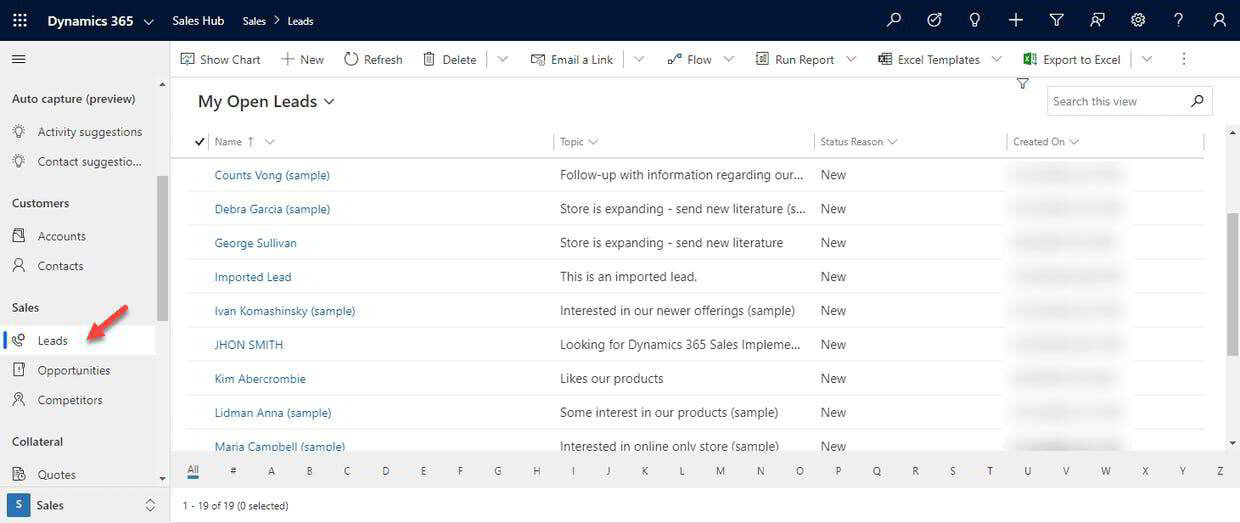The image size is (1240, 523).
Task: Open the task flow checkmark circle icon
Action: 935,20
